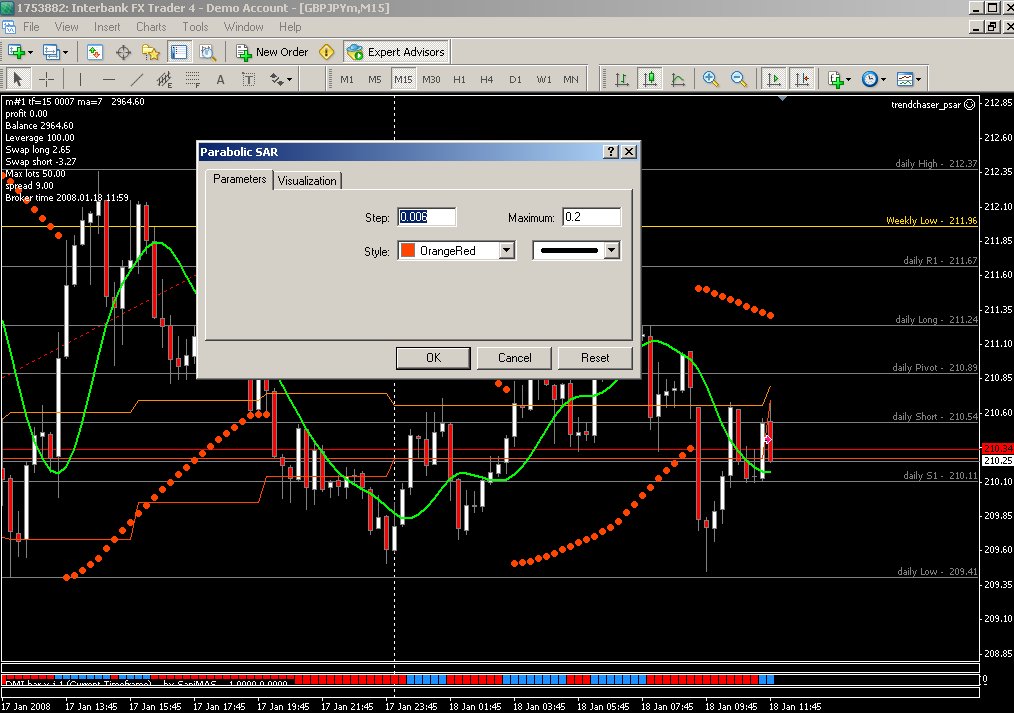Click the Maximum value input field
Viewport: 1014px width, 713px height.
pos(592,217)
